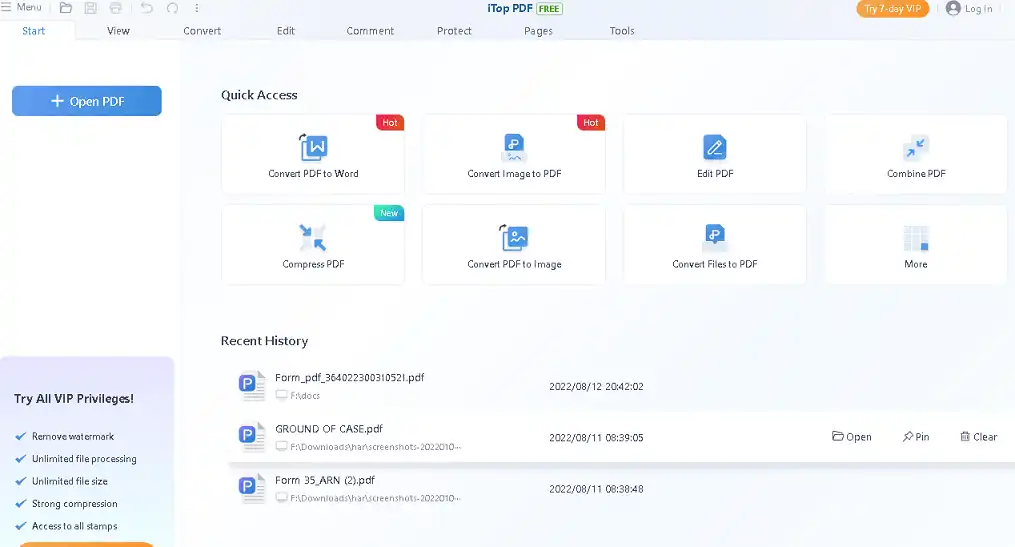Pin the GROUND OF CASE.pdf entry
This screenshot has height=547, width=1015.
tap(915, 437)
